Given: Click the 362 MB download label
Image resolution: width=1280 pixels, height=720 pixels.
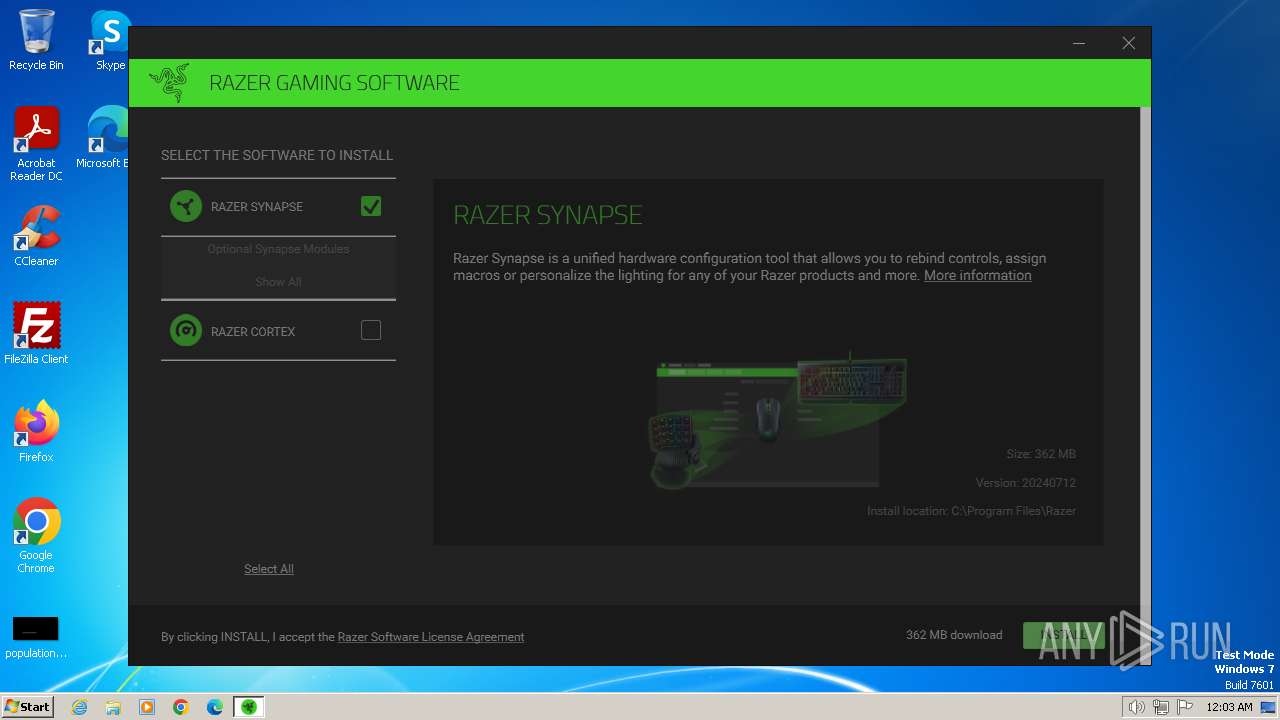Looking at the screenshot, I should 954,635.
